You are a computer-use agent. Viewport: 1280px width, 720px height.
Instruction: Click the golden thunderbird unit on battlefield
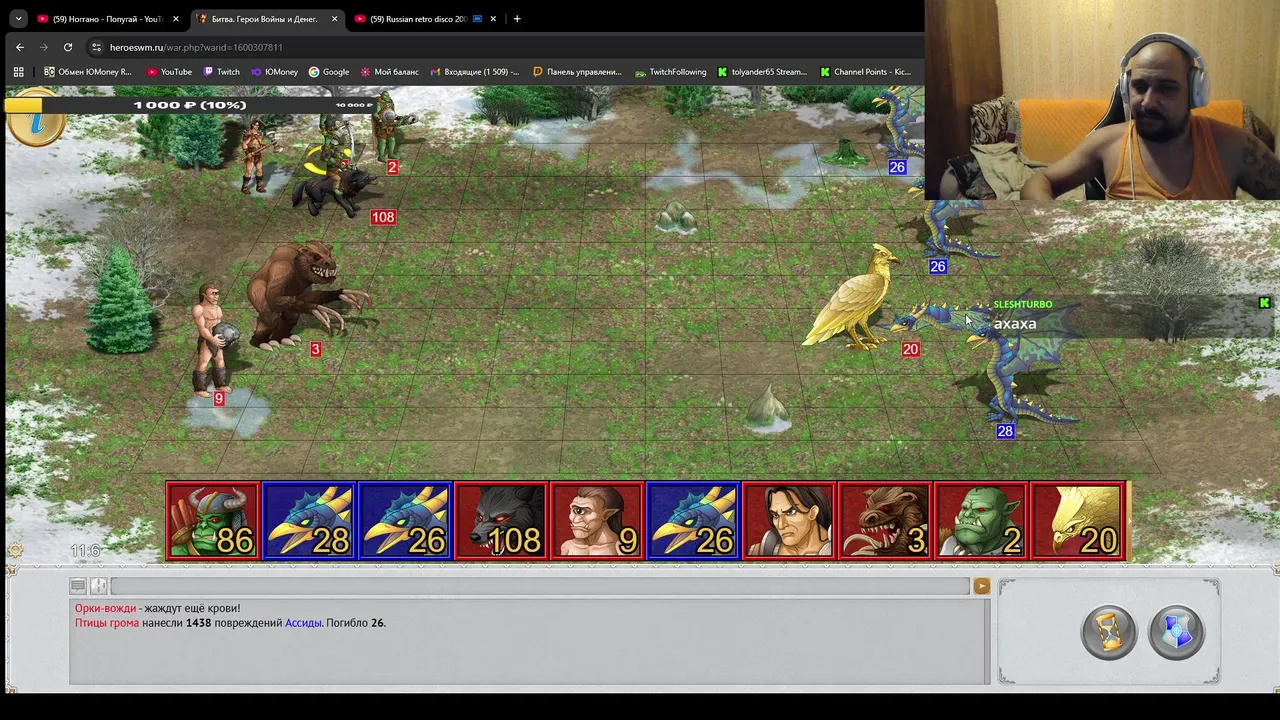tap(855, 298)
